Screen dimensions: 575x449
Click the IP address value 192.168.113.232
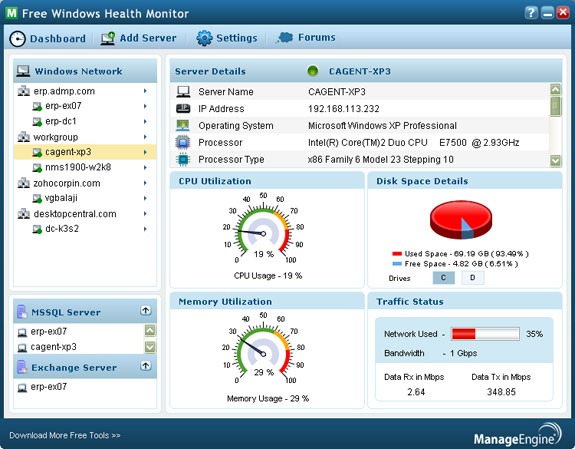(x=344, y=109)
